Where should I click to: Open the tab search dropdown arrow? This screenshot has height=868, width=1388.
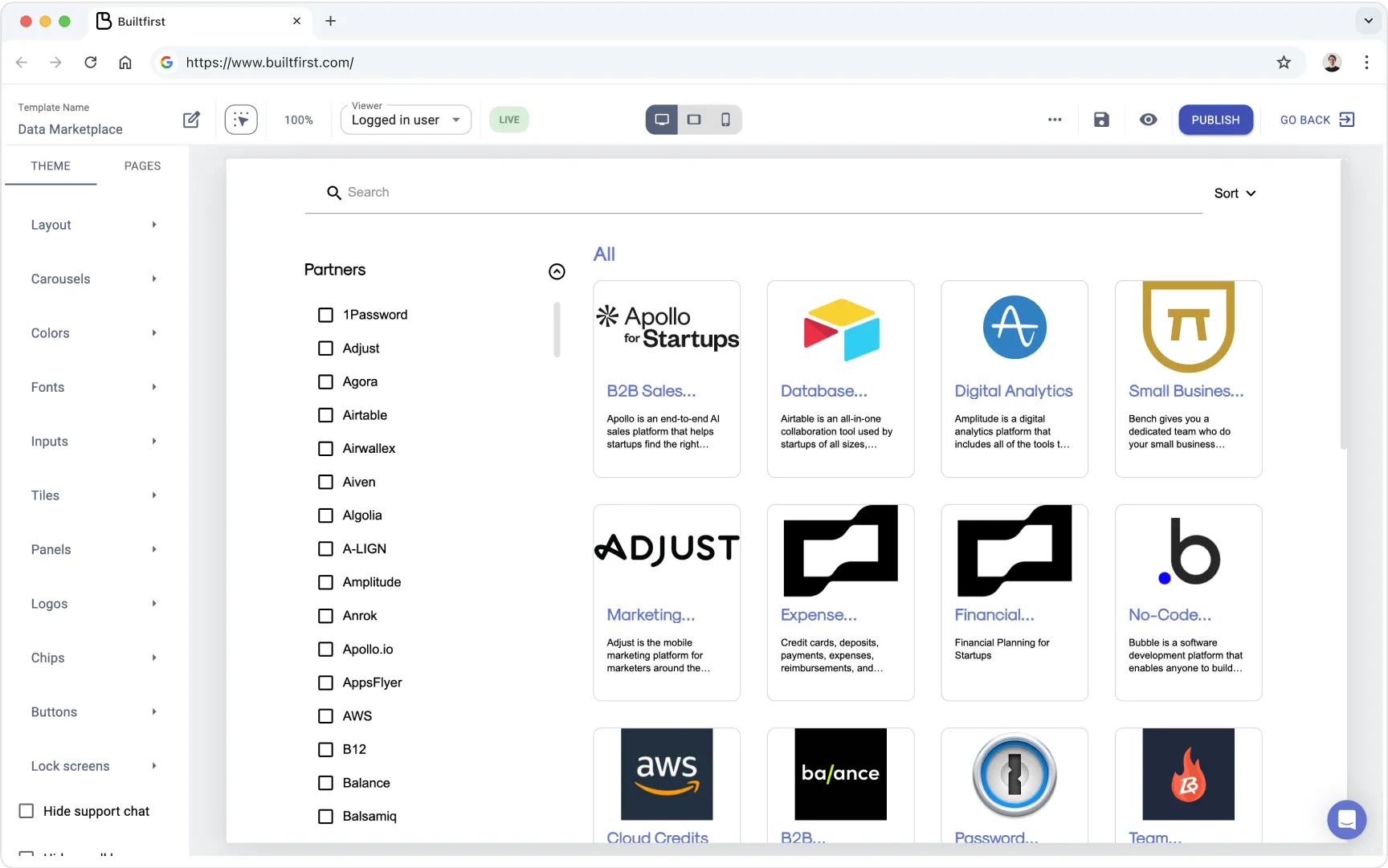tap(1368, 21)
